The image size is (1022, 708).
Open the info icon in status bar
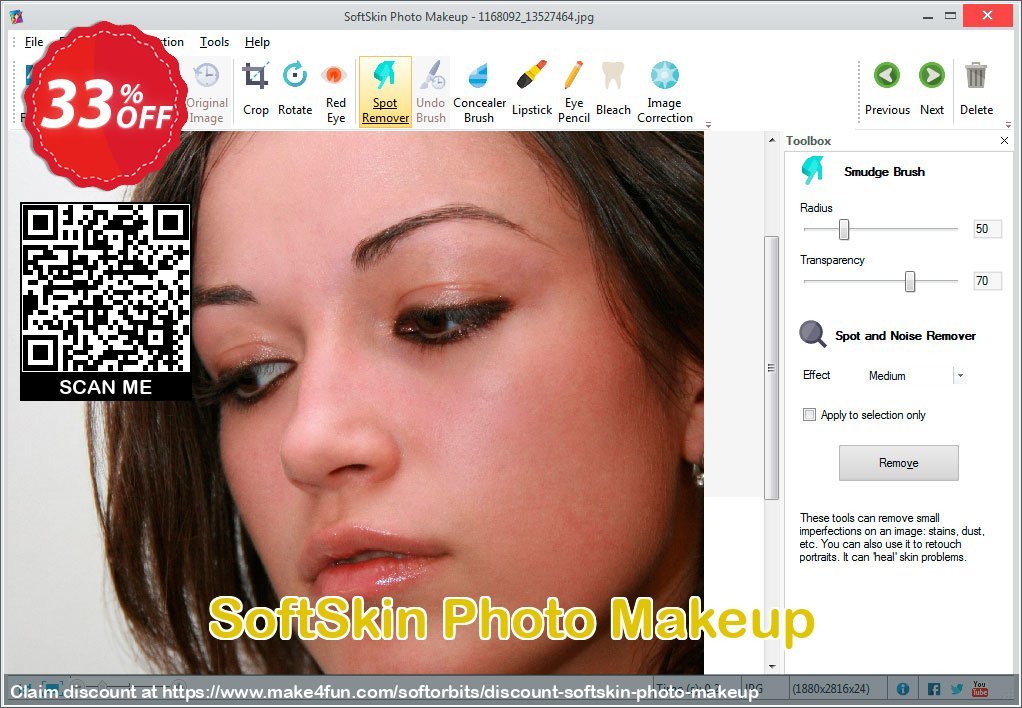point(903,688)
